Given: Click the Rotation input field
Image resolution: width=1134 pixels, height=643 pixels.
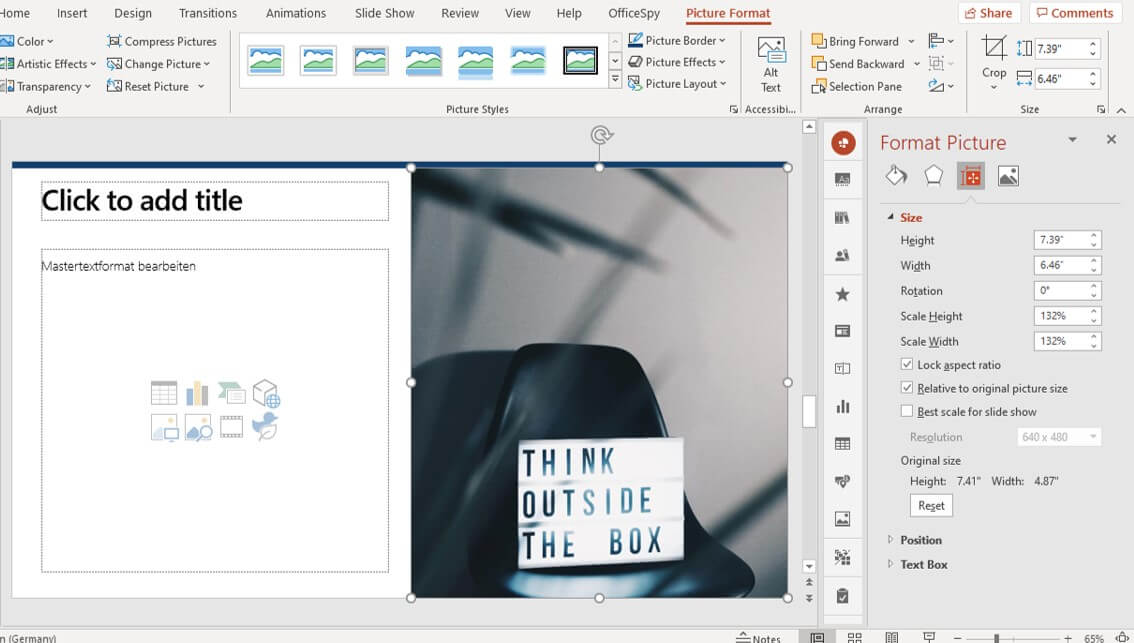Looking at the screenshot, I should 1060,291.
